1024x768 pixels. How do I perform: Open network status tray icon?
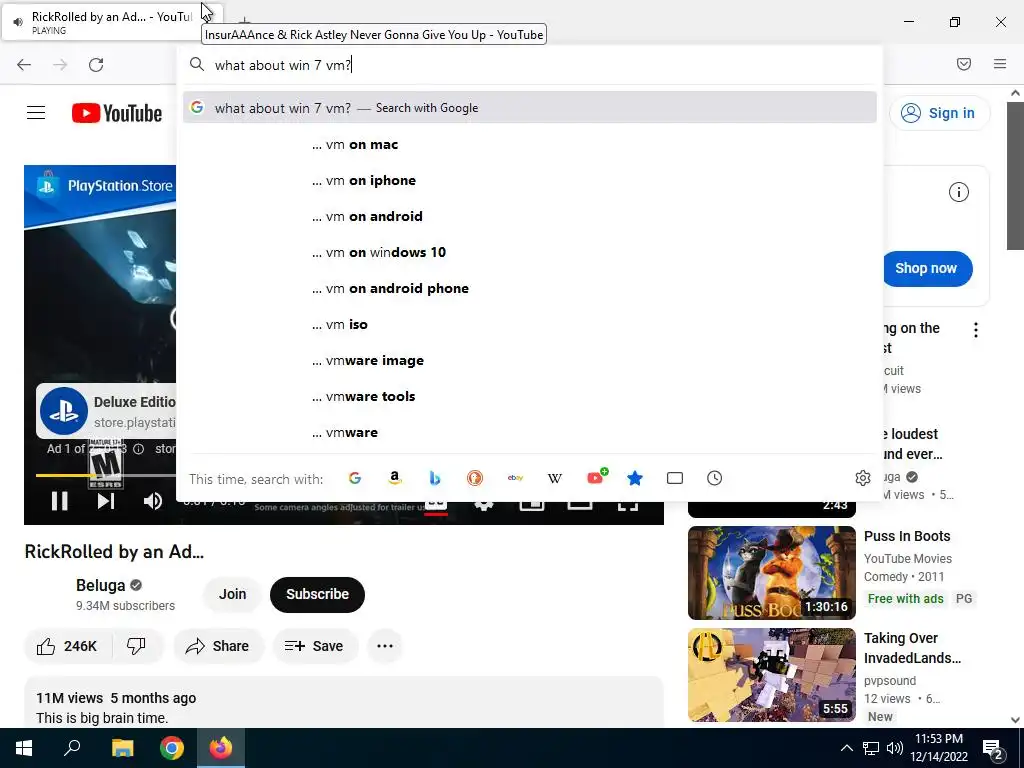pyautogui.click(x=871, y=748)
